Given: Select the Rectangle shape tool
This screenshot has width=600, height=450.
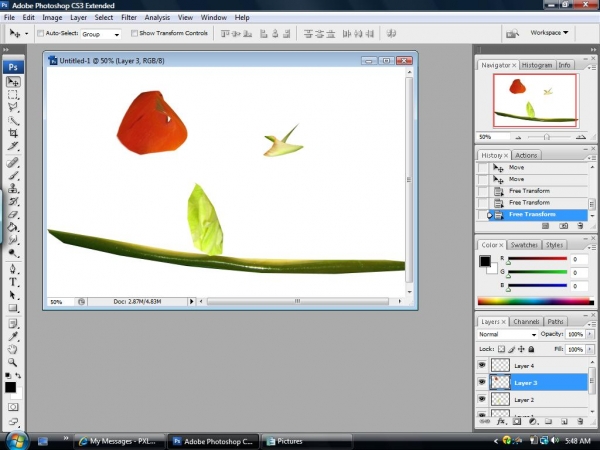Looking at the screenshot, I should 13,308.
